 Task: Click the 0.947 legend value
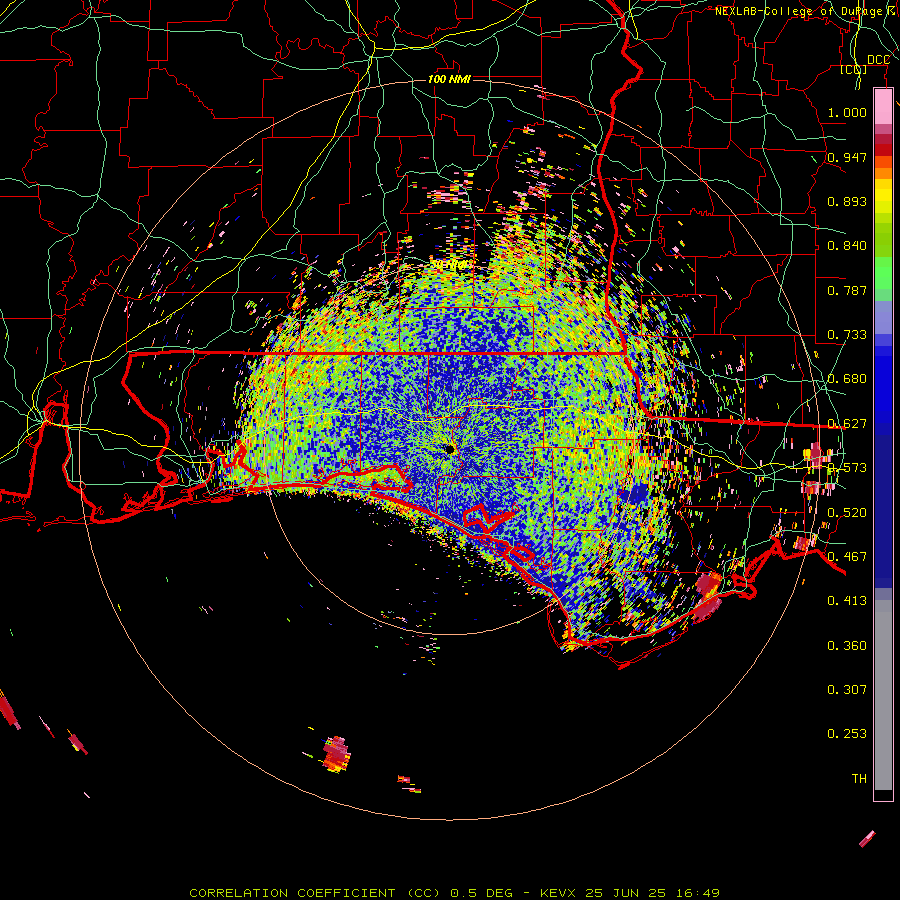(847, 157)
